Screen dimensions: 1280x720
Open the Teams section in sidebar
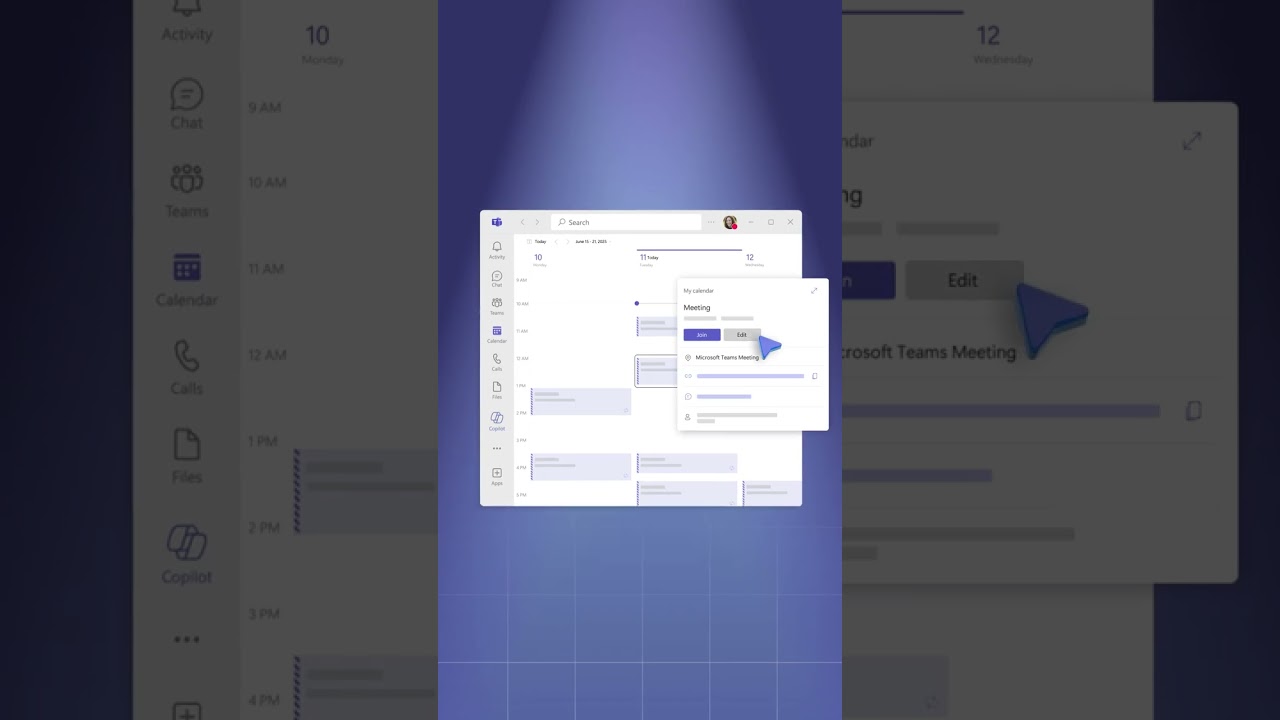point(497,306)
